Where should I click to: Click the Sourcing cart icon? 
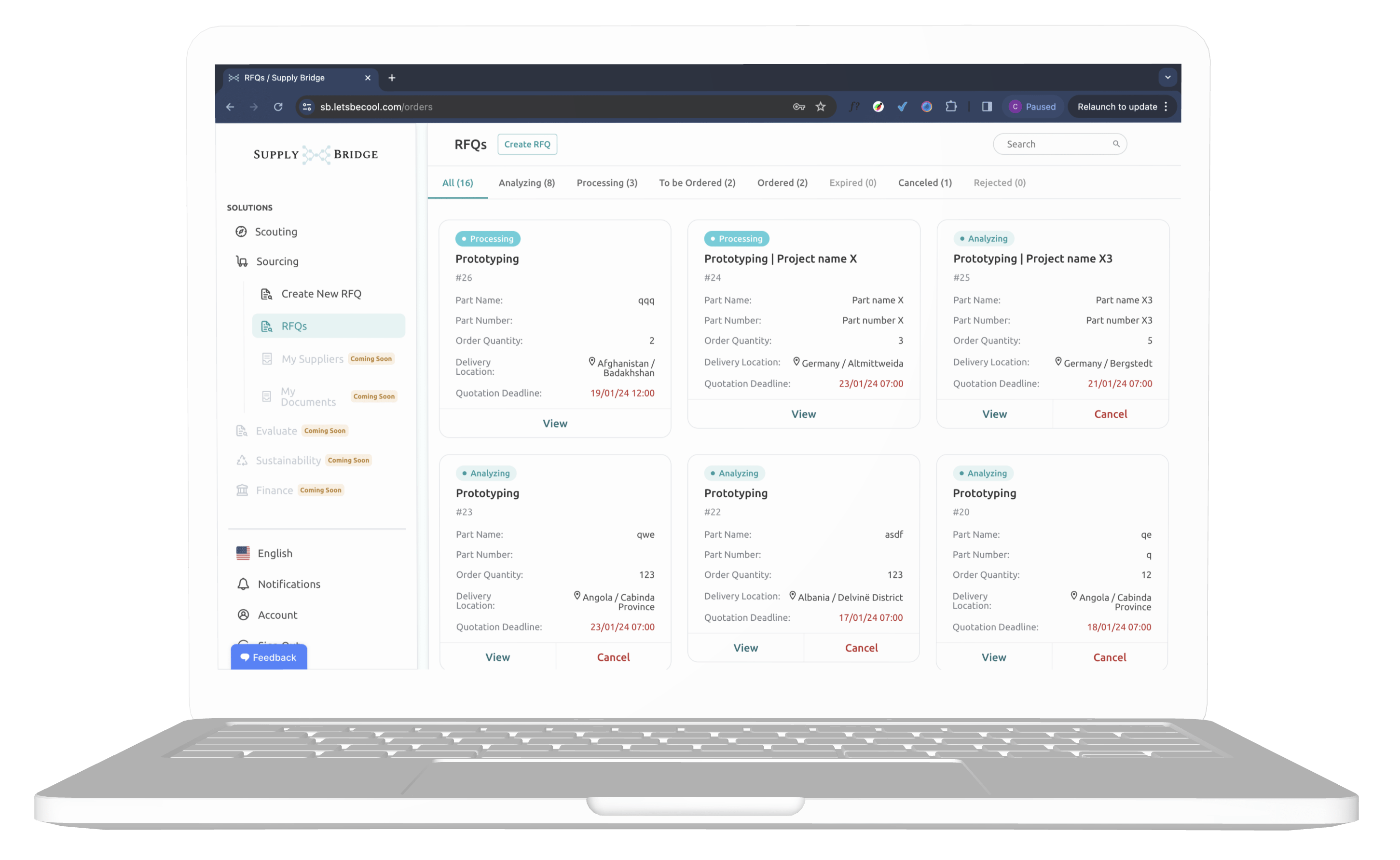[x=242, y=261]
